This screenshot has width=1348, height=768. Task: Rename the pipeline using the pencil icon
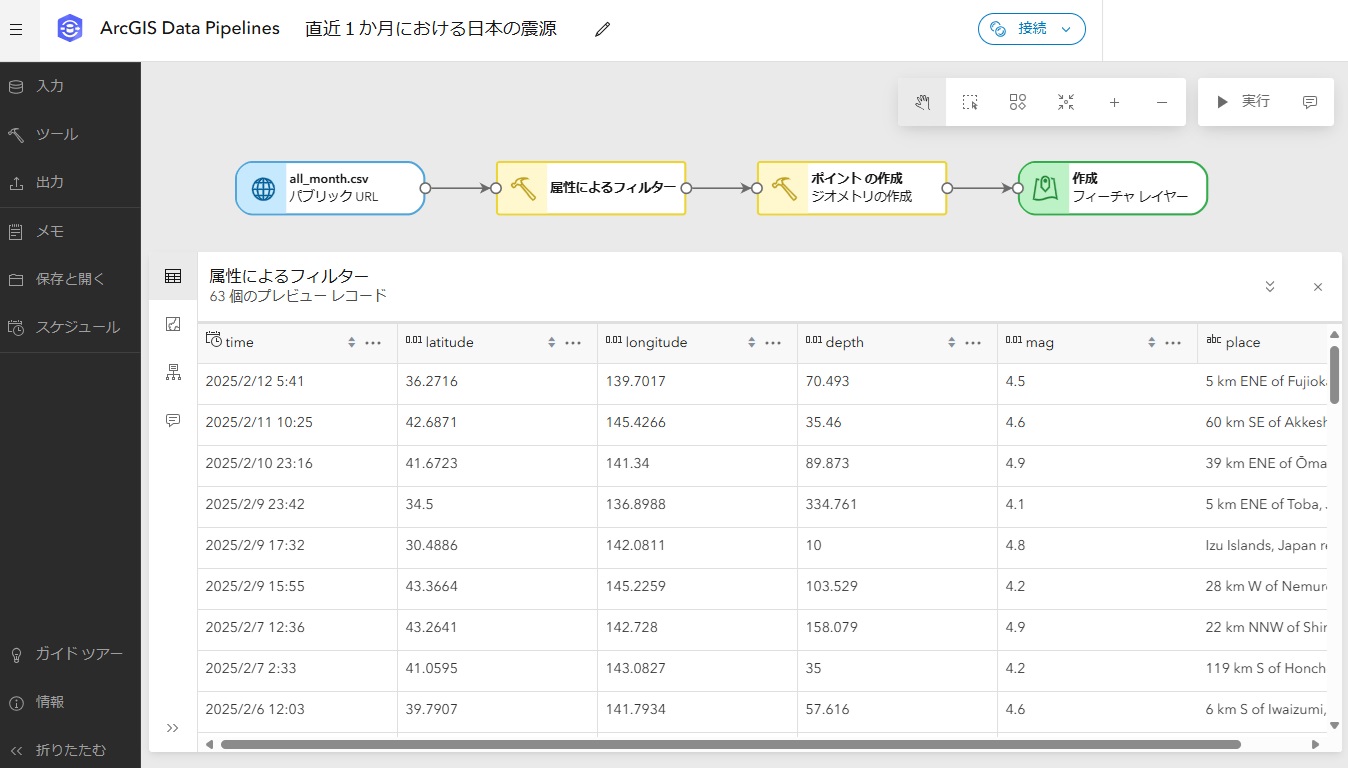click(x=601, y=30)
